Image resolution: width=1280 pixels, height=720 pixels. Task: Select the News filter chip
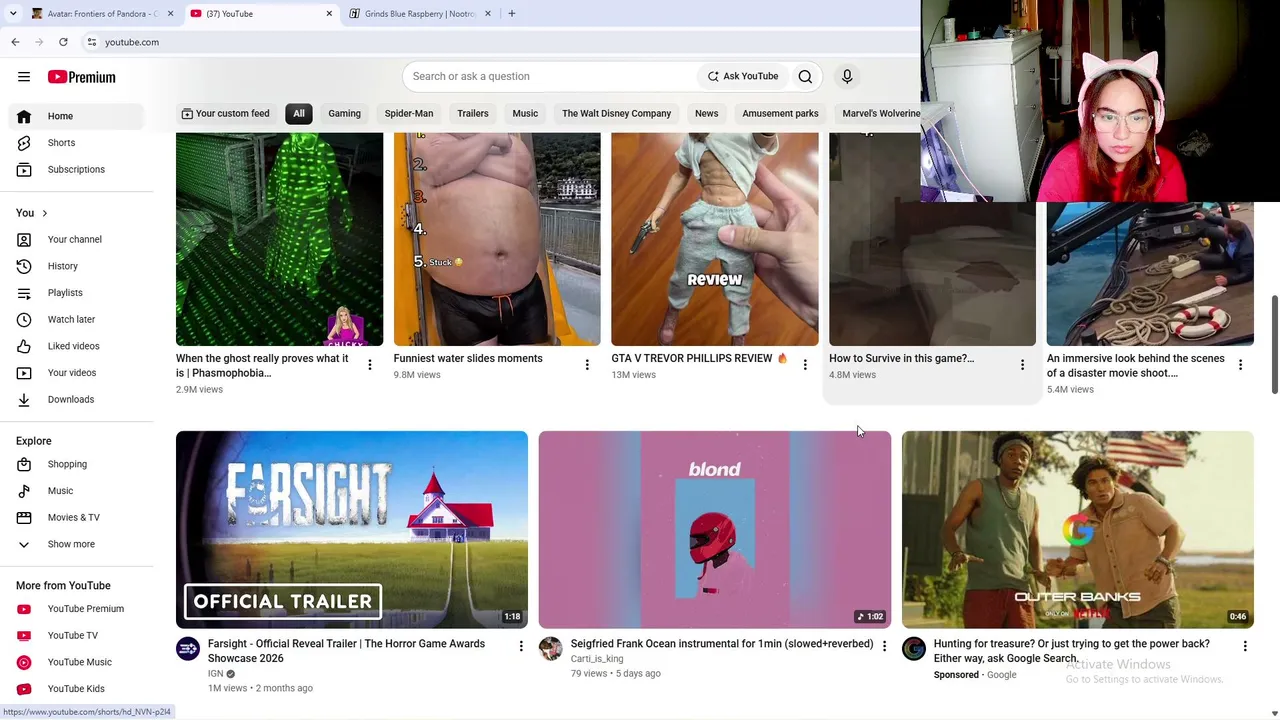click(706, 113)
